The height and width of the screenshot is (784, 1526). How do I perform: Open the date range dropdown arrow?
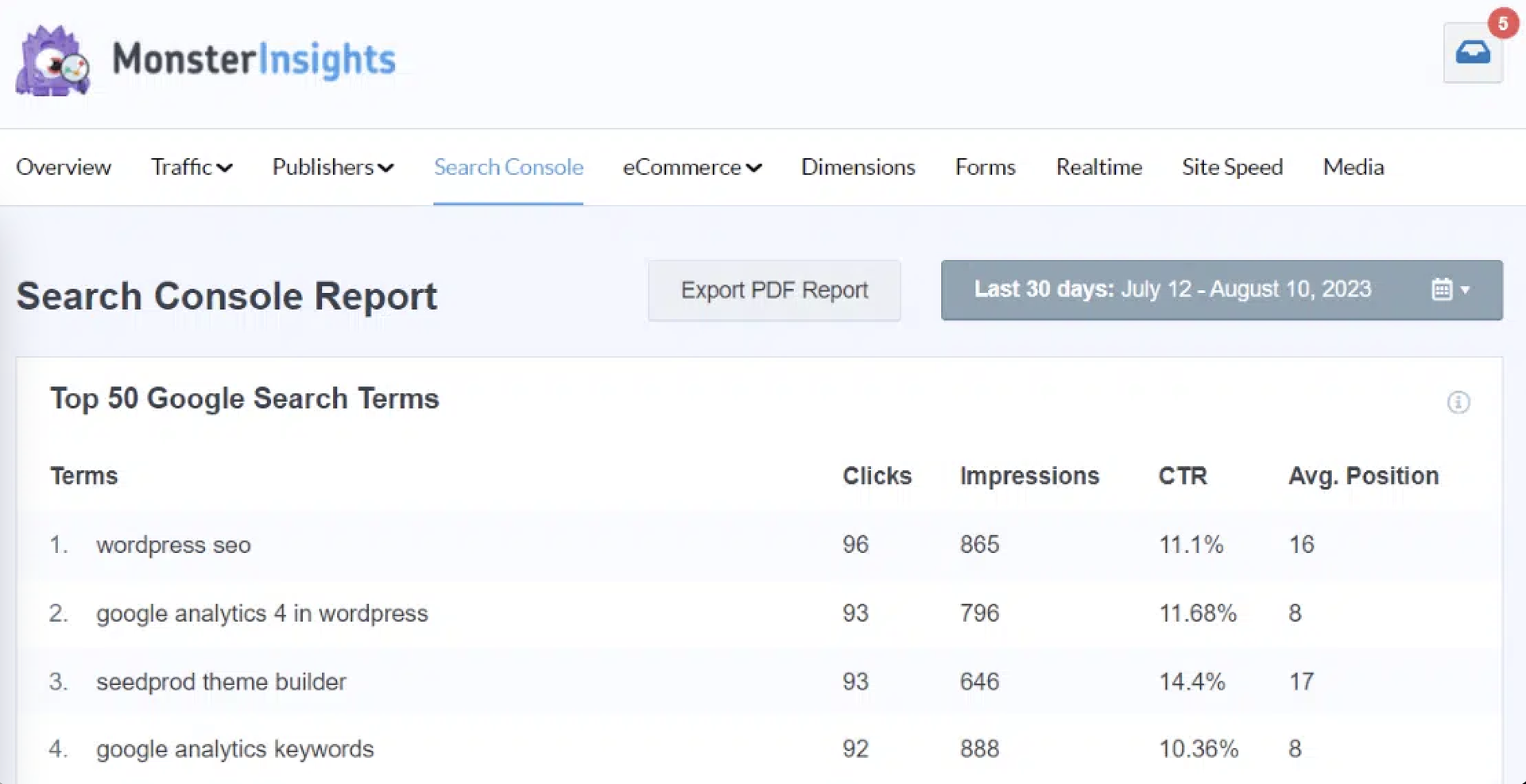(x=1465, y=290)
